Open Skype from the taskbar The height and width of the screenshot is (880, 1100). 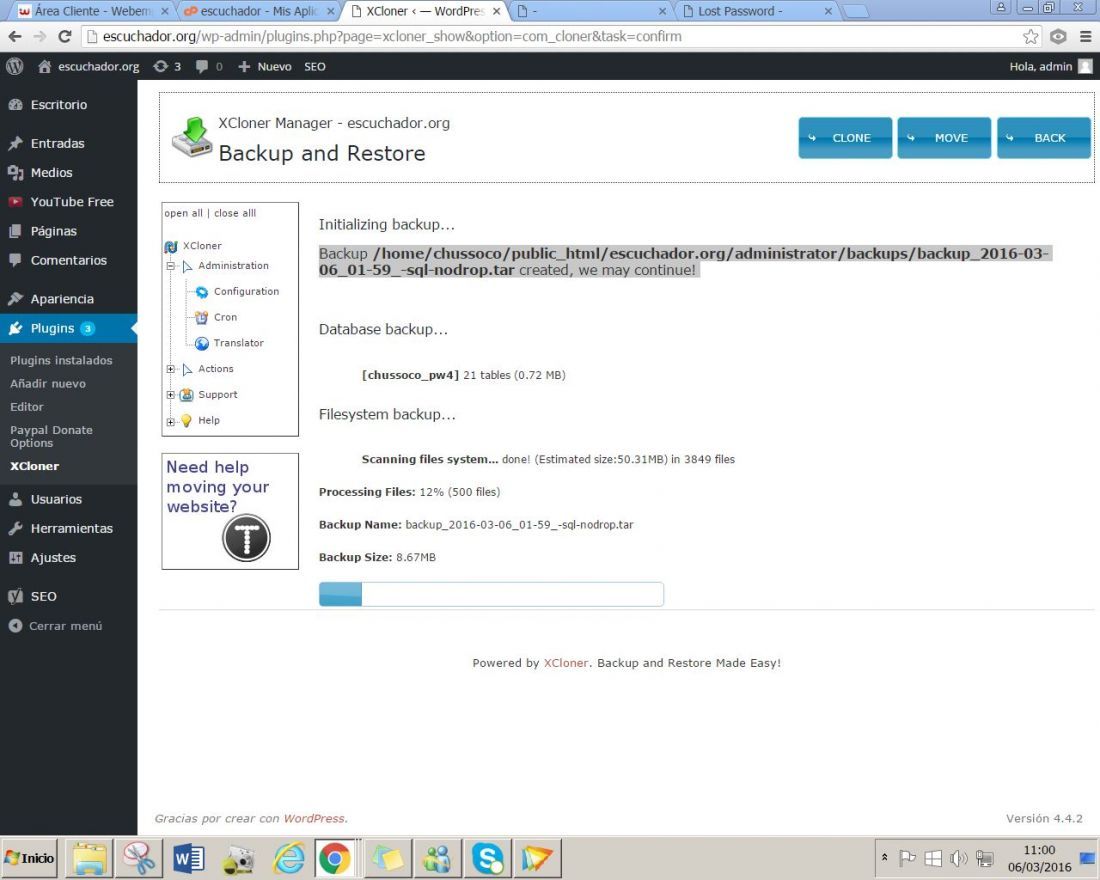click(x=487, y=858)
